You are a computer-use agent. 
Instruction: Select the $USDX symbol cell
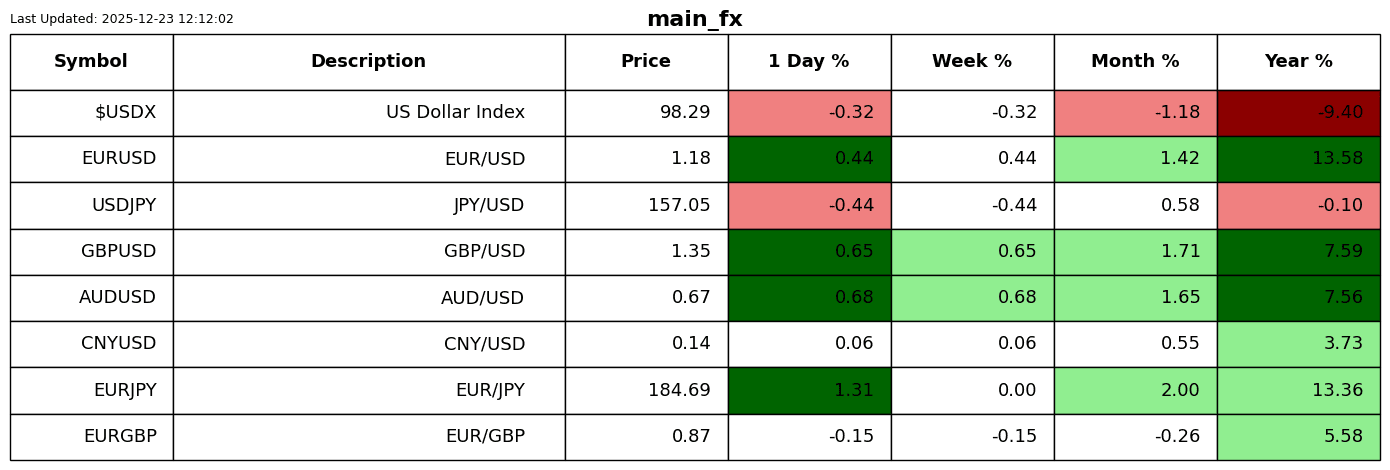point(125,113)
